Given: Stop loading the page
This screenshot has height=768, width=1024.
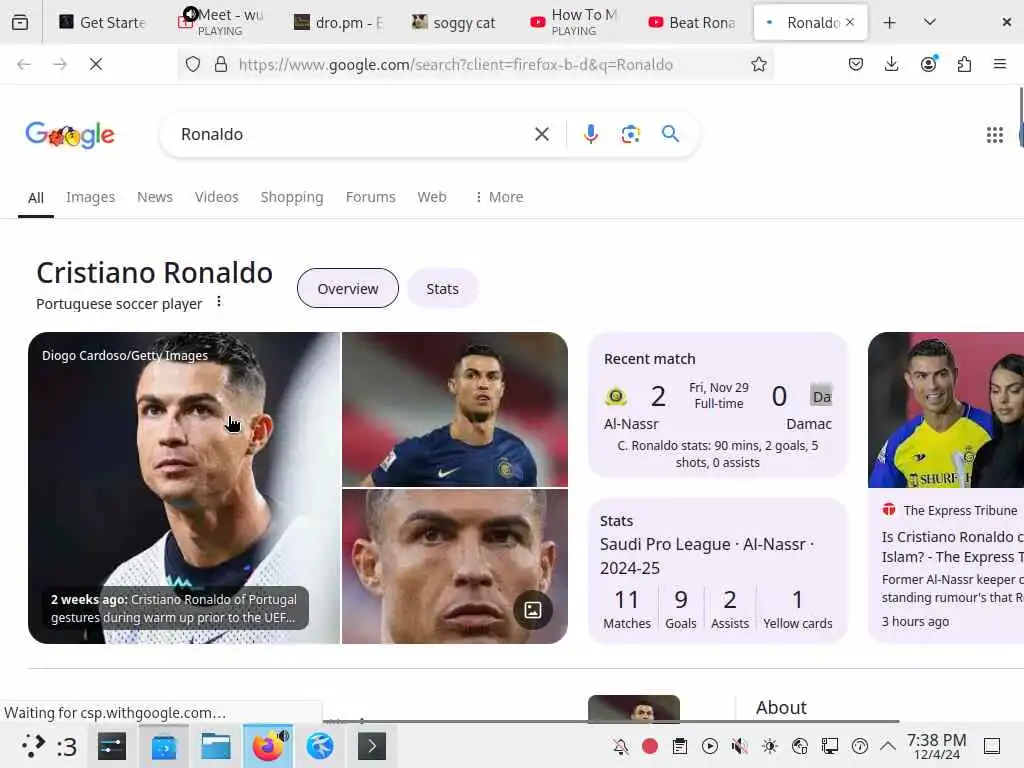Looking at the screenshot, I should 95,64.
